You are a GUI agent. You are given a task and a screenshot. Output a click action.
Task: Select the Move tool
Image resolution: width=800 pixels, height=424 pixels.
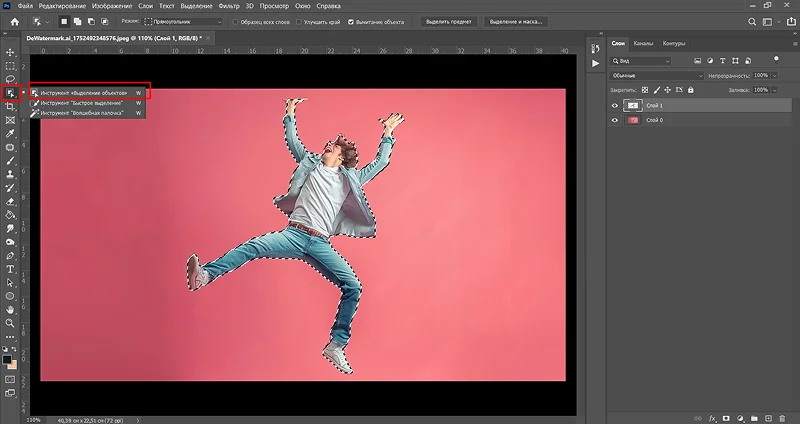point(10,52)
